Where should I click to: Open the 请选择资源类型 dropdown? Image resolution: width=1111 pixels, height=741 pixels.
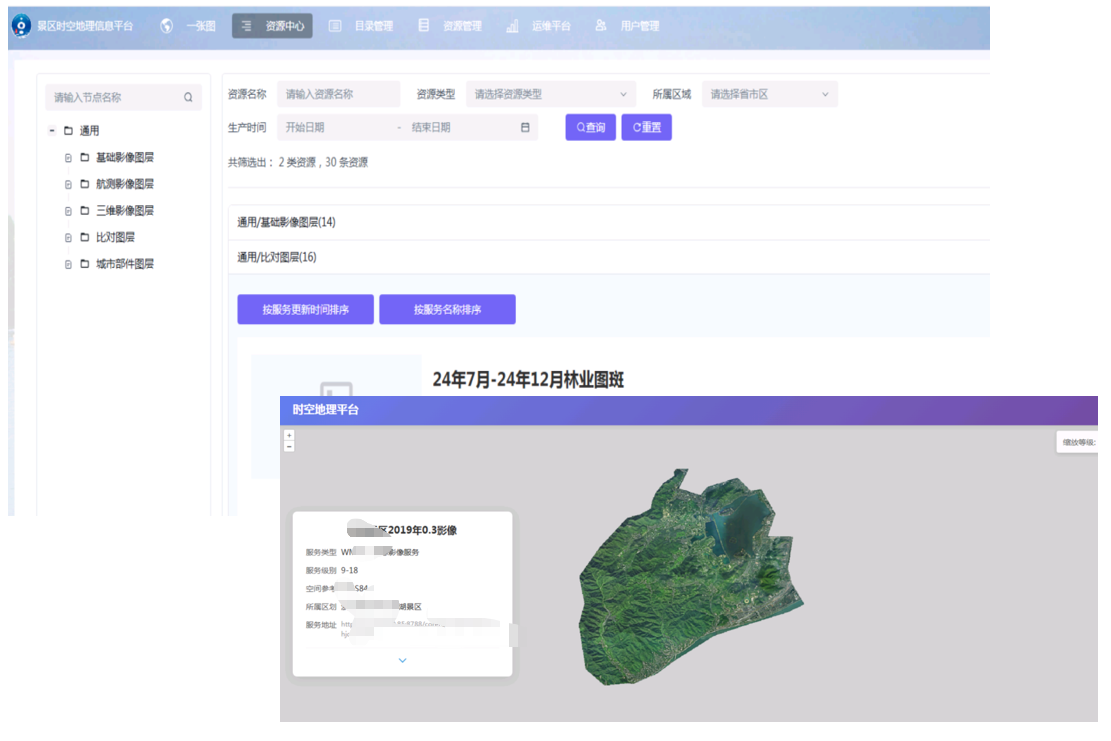(x=551, y=94)
